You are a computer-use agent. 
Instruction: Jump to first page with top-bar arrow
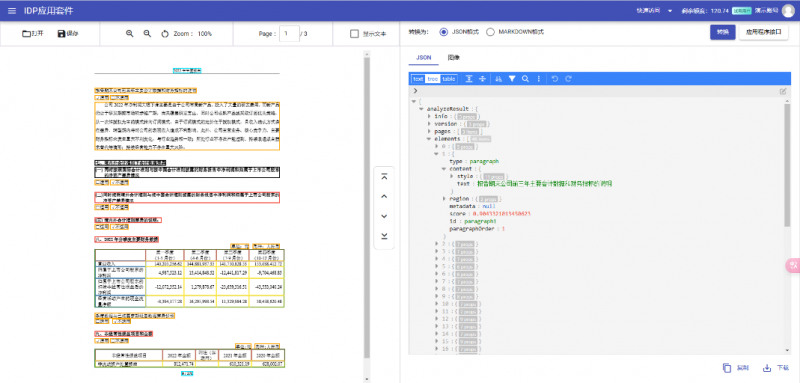click(x=384, y=176)
